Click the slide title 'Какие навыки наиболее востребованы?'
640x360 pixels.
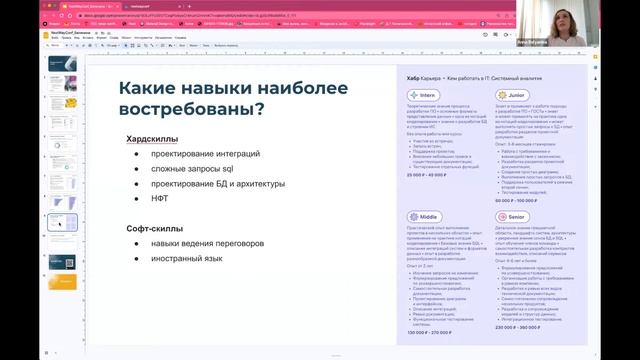233,98
